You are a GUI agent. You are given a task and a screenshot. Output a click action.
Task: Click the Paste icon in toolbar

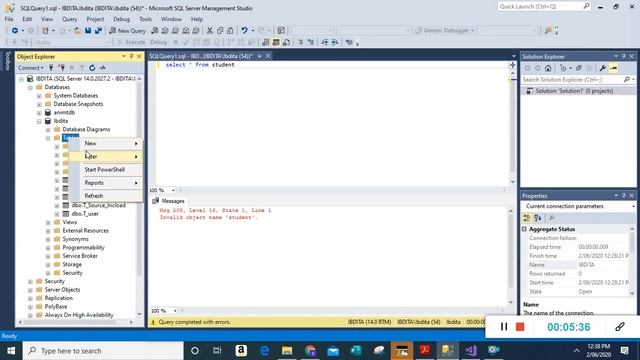[x=230, y=31]
